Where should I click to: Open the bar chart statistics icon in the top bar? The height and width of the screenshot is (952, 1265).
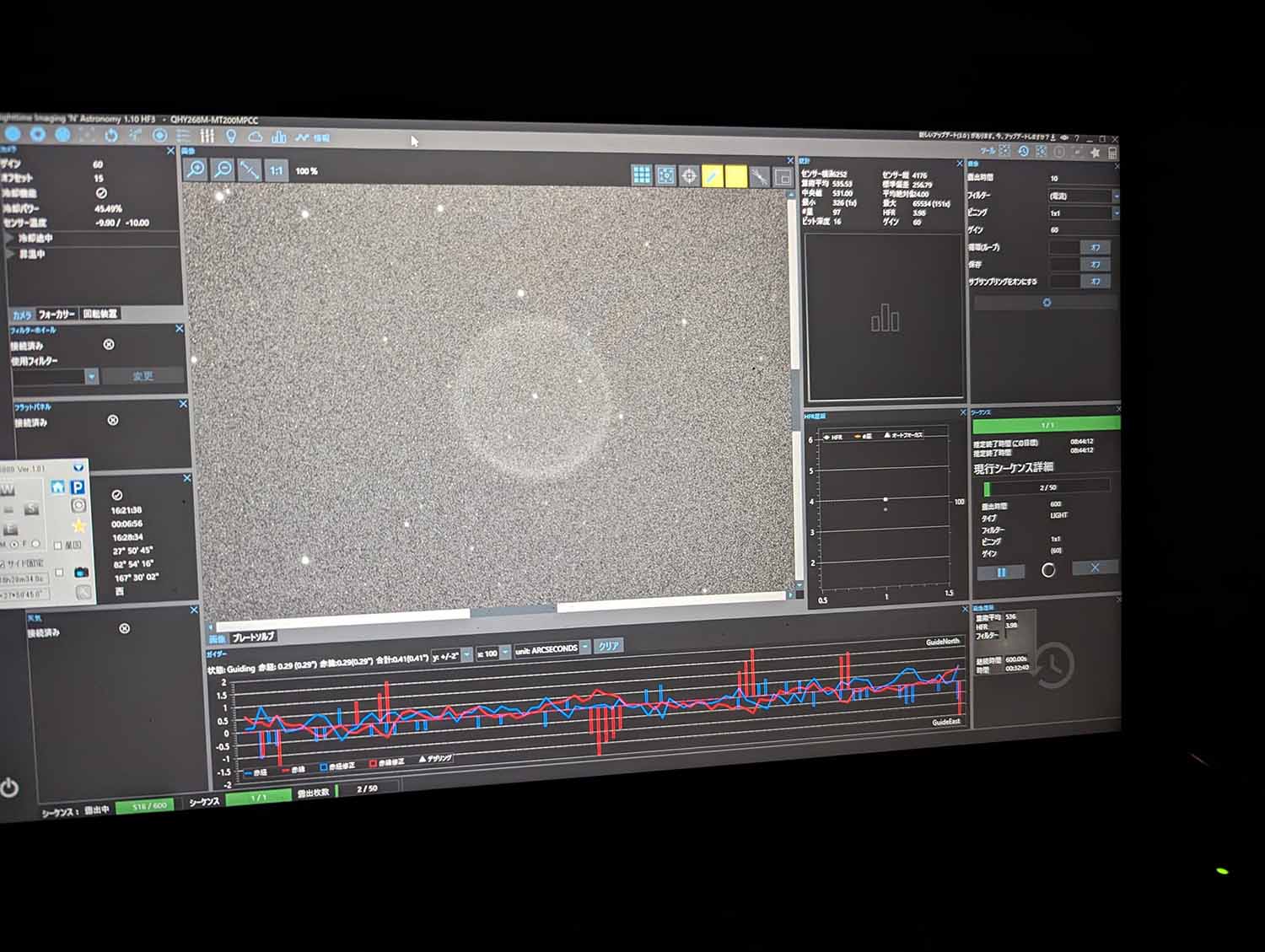point(279,137)
